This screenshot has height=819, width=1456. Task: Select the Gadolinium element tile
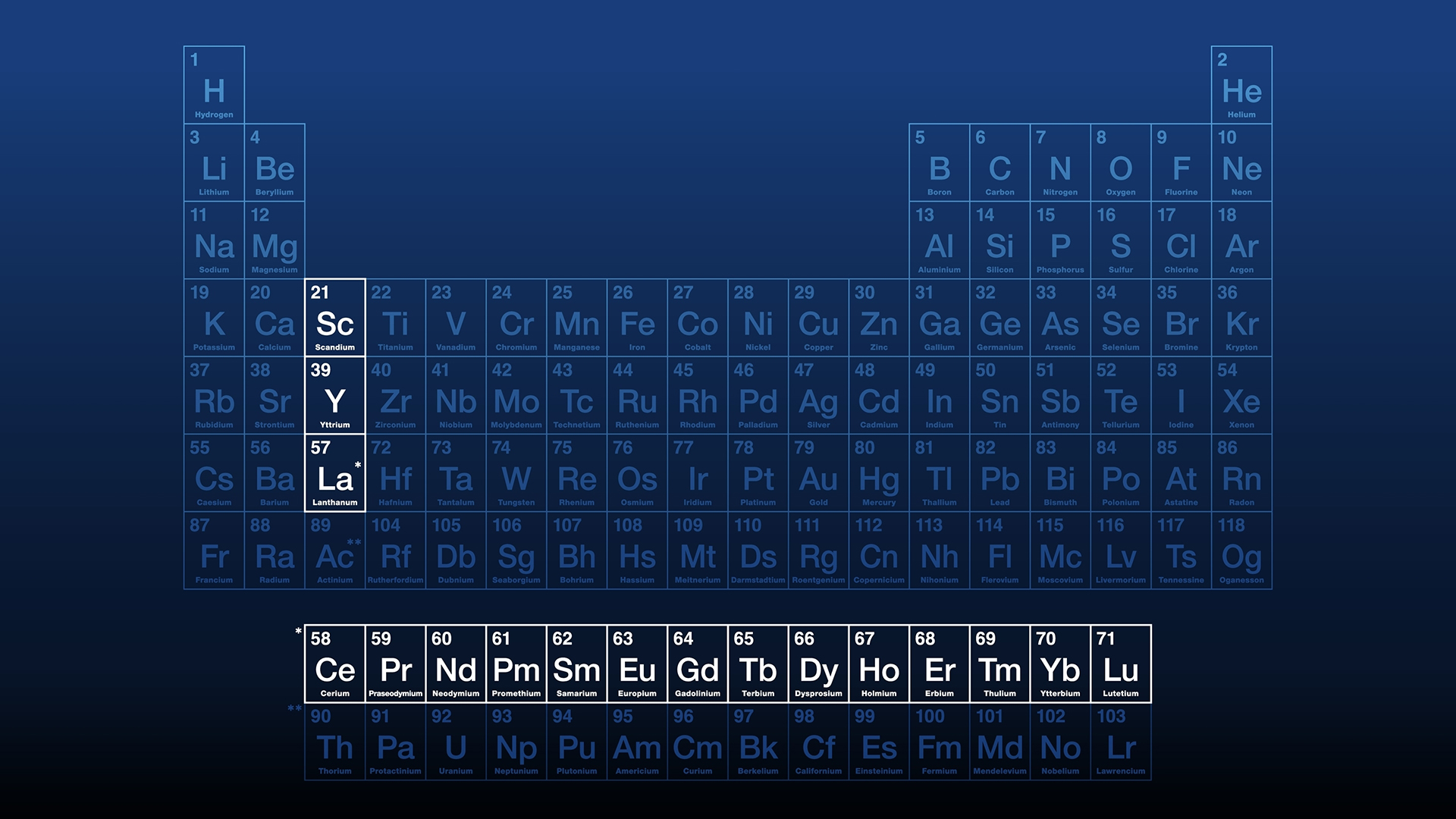(698, 664)
